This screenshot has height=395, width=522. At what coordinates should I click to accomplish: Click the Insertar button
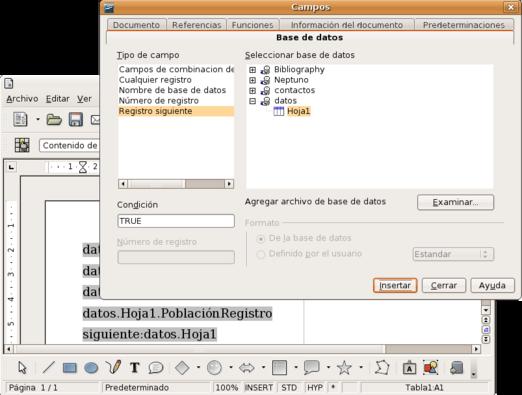[x=395, y=286]
